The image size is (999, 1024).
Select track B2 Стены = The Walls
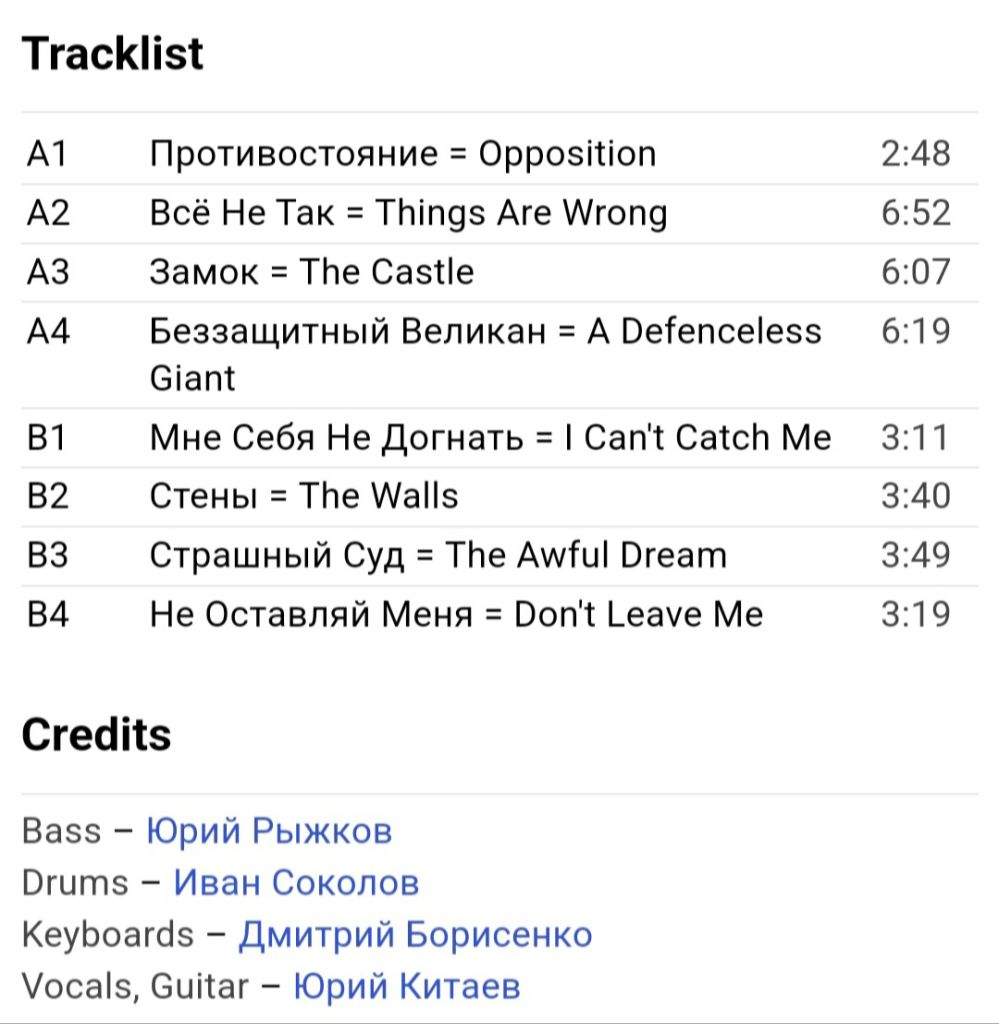(304, 496)
